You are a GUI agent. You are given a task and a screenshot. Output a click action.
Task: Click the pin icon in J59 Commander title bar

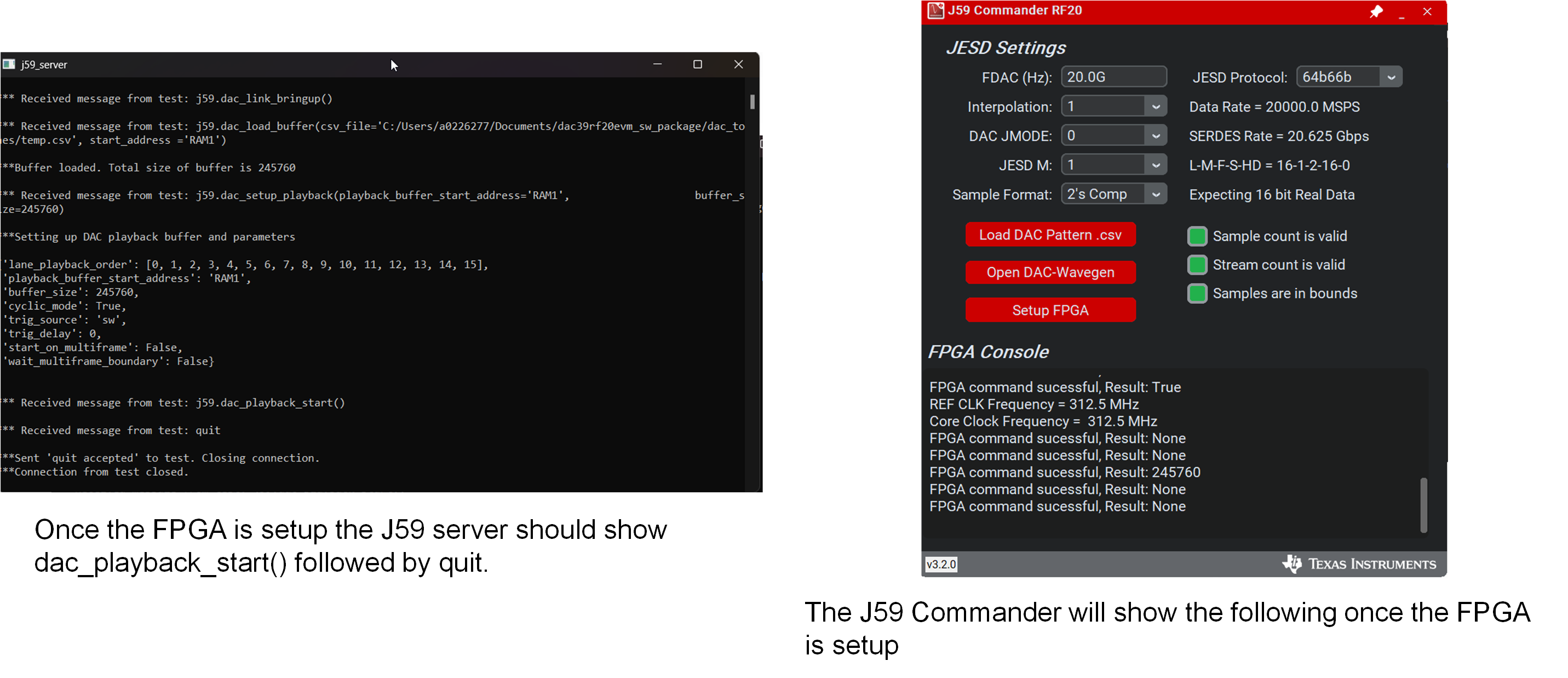1377,11
